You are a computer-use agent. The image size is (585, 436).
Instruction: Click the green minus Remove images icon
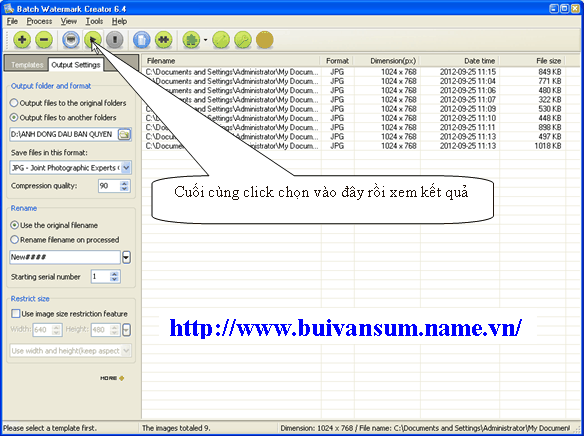pos(44,40)
